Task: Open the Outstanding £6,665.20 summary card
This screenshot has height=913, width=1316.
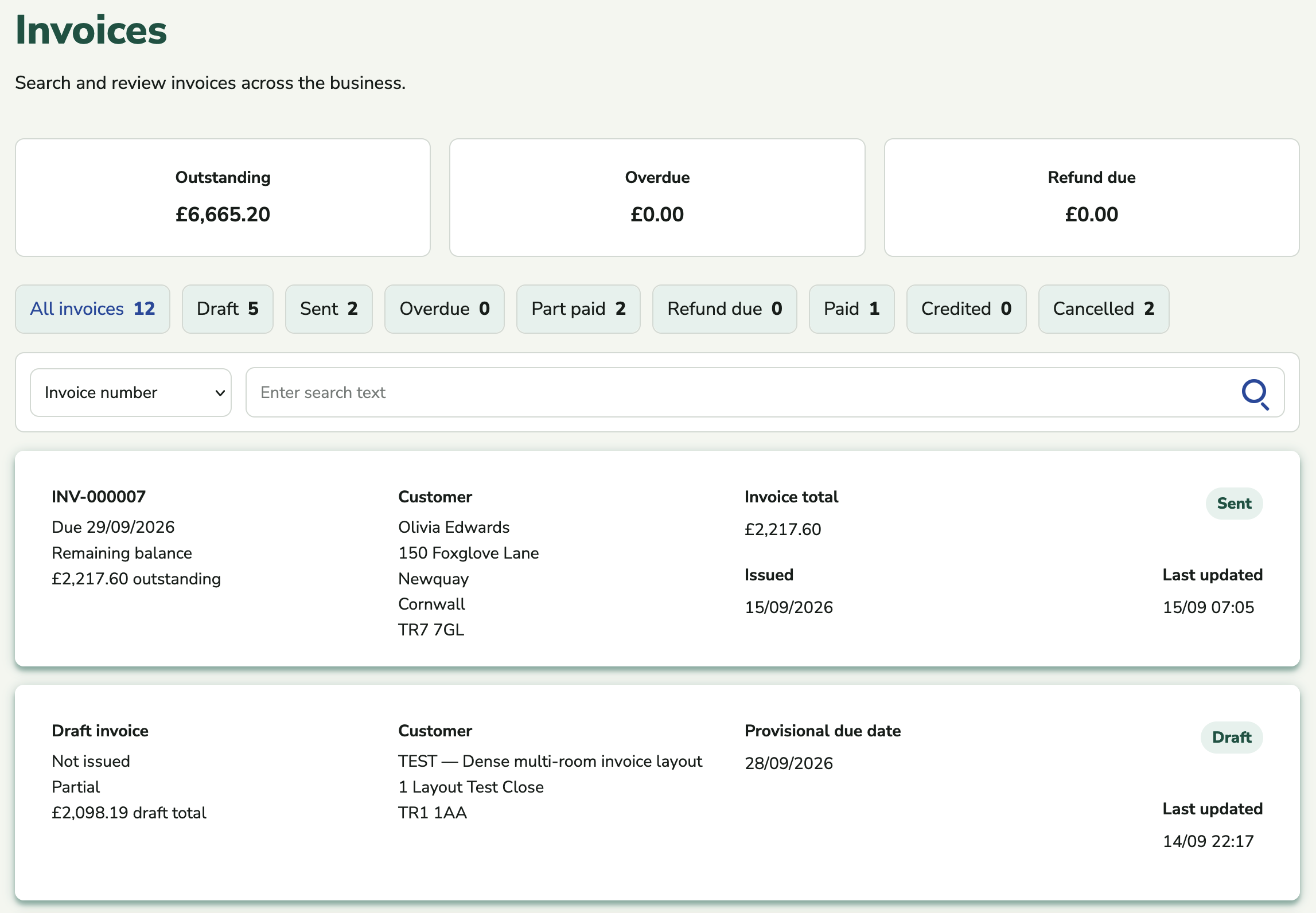Action: [x=223, y=197]
